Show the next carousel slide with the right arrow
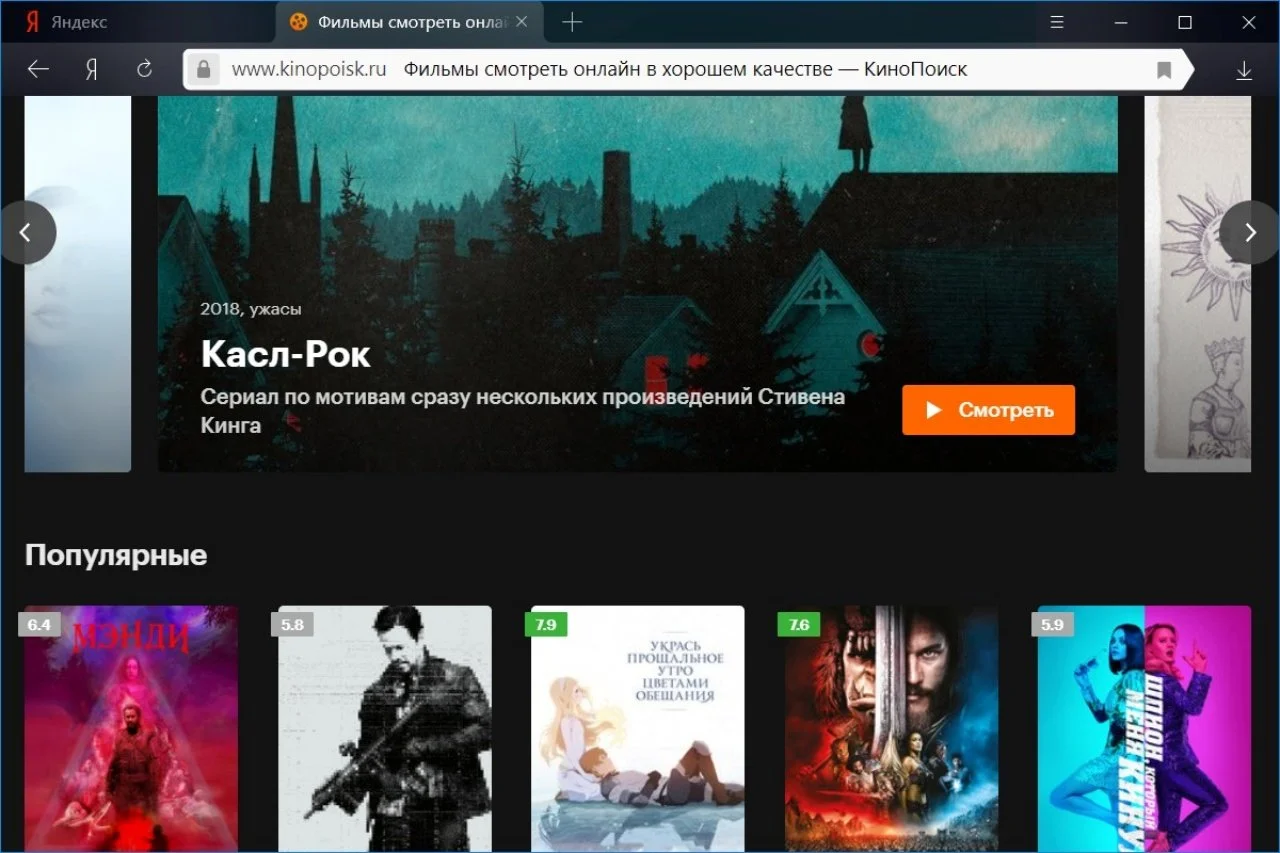The width and height of the screenshot is (1280, 853). [x=1250, y=232]
